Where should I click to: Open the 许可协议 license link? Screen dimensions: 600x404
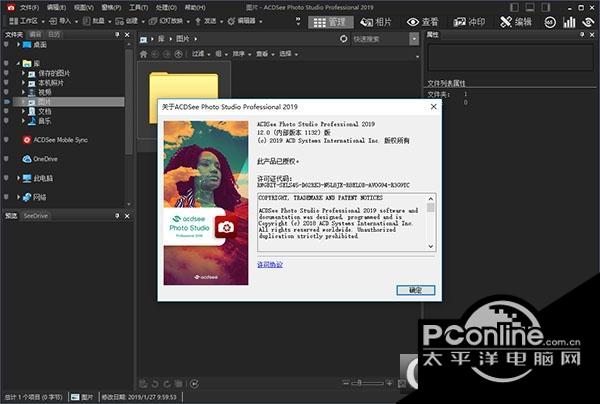270,265
